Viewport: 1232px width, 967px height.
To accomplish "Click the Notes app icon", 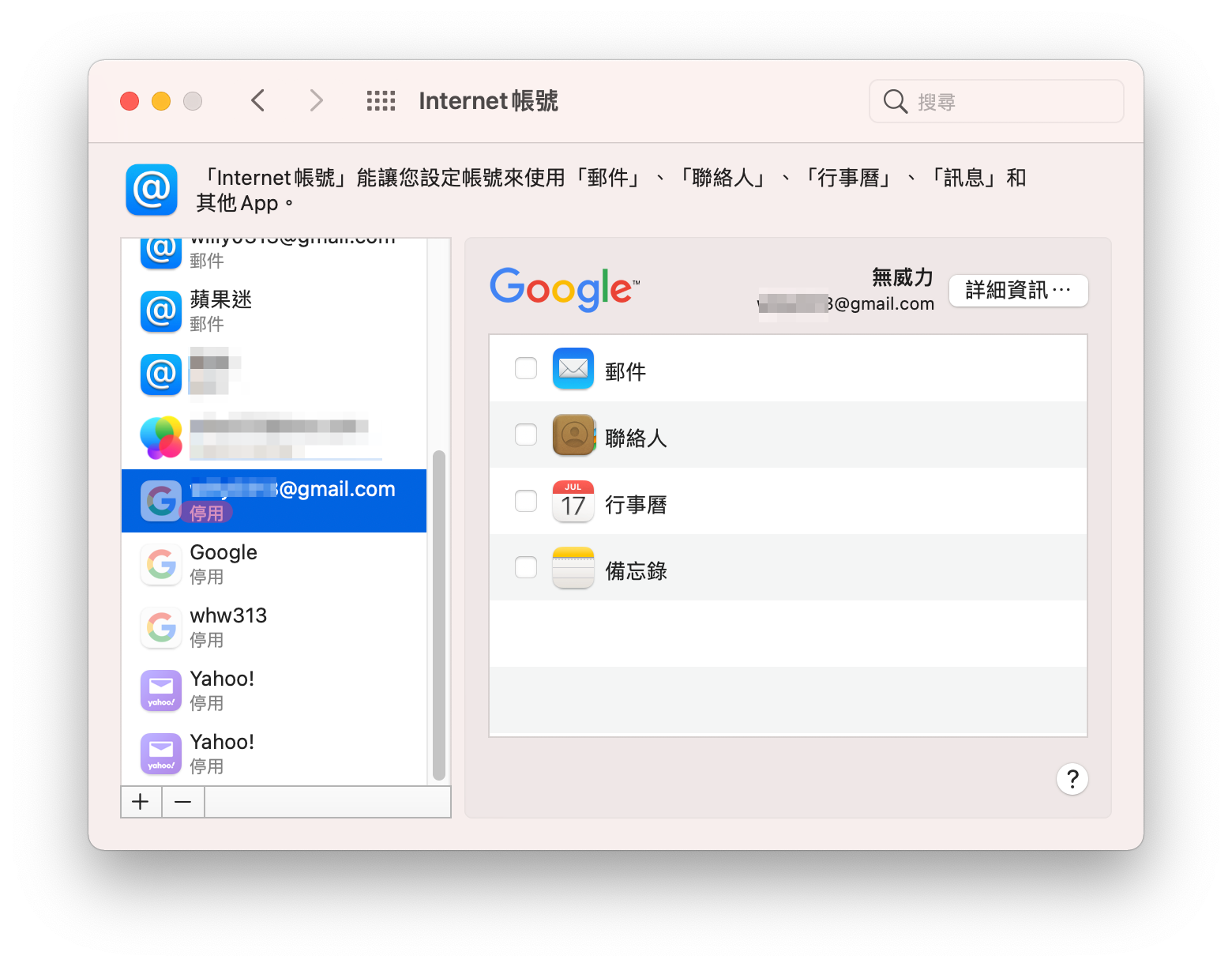I will [573, 567].
